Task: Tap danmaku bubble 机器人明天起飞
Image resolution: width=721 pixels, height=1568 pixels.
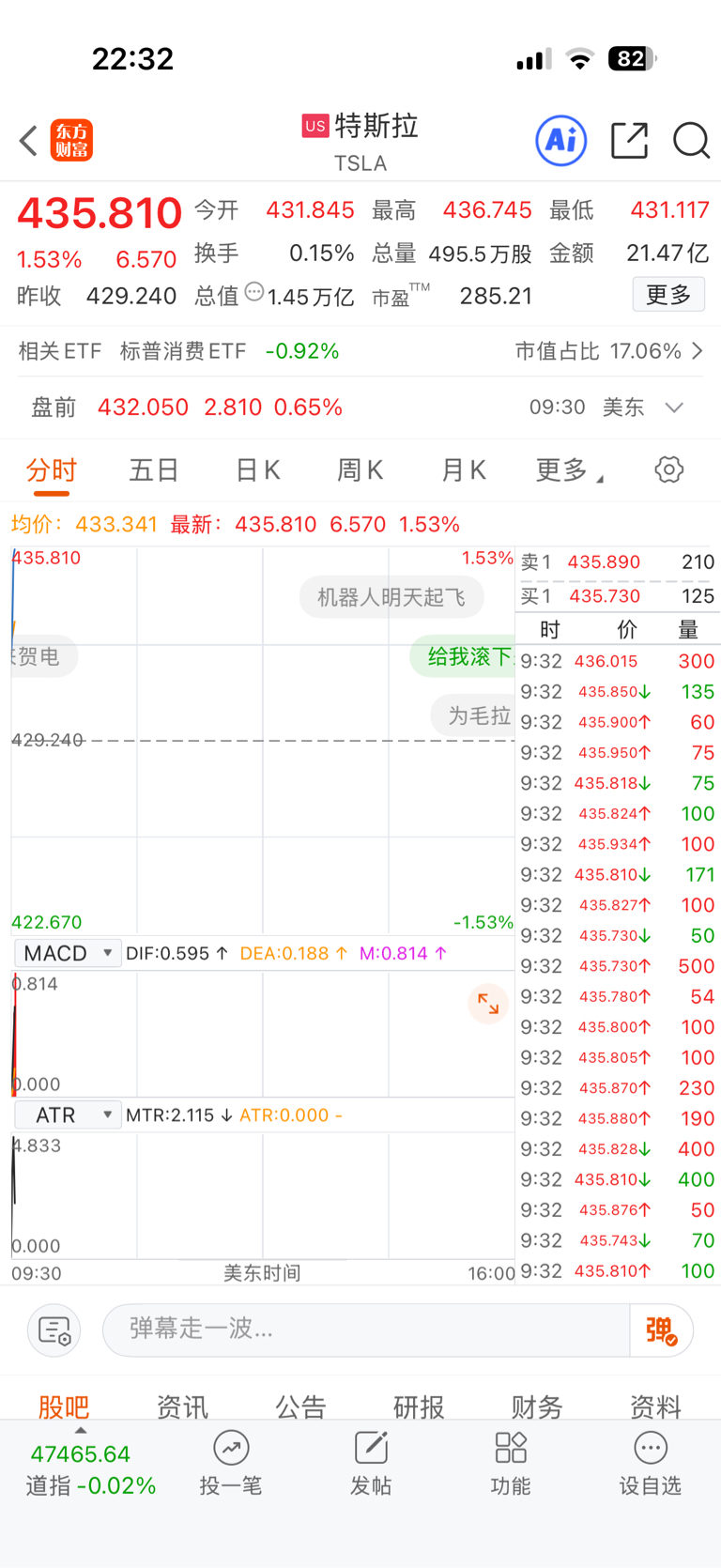Action: click(x=391, y=597)
